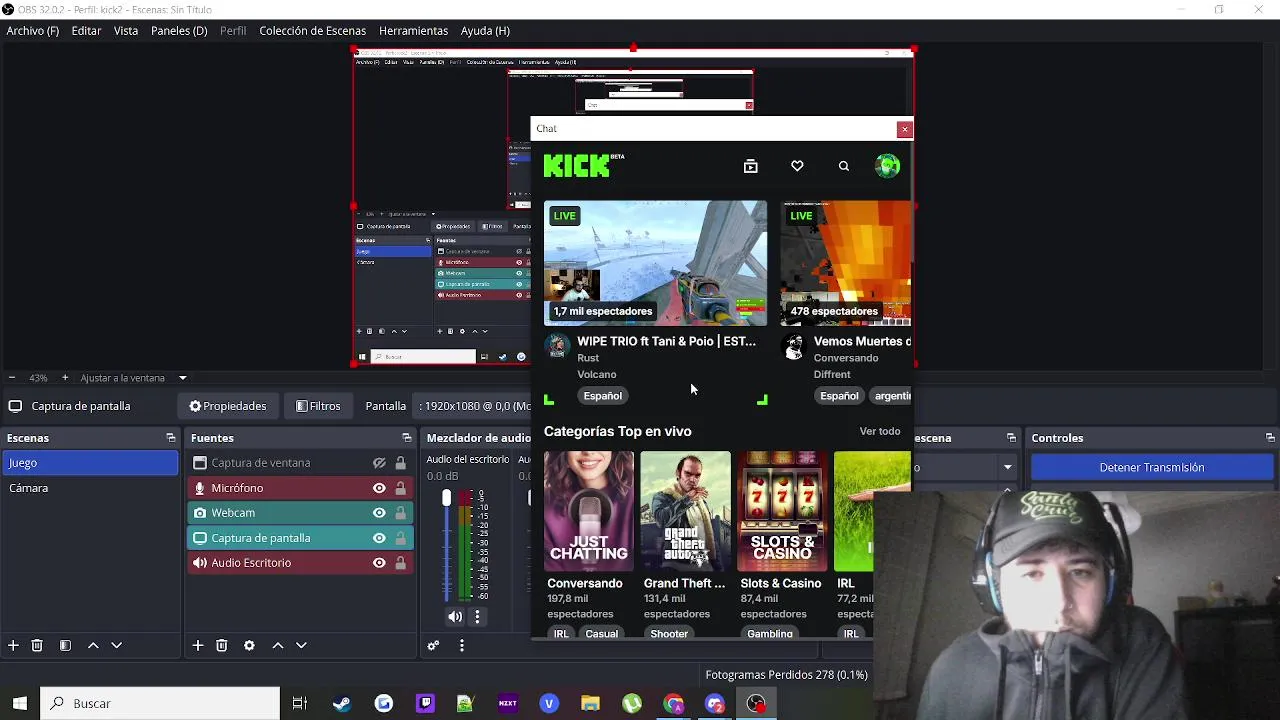Show Captura de ventana source visibility
This screenshot has width=1280, height=720.
pos(379,463)
